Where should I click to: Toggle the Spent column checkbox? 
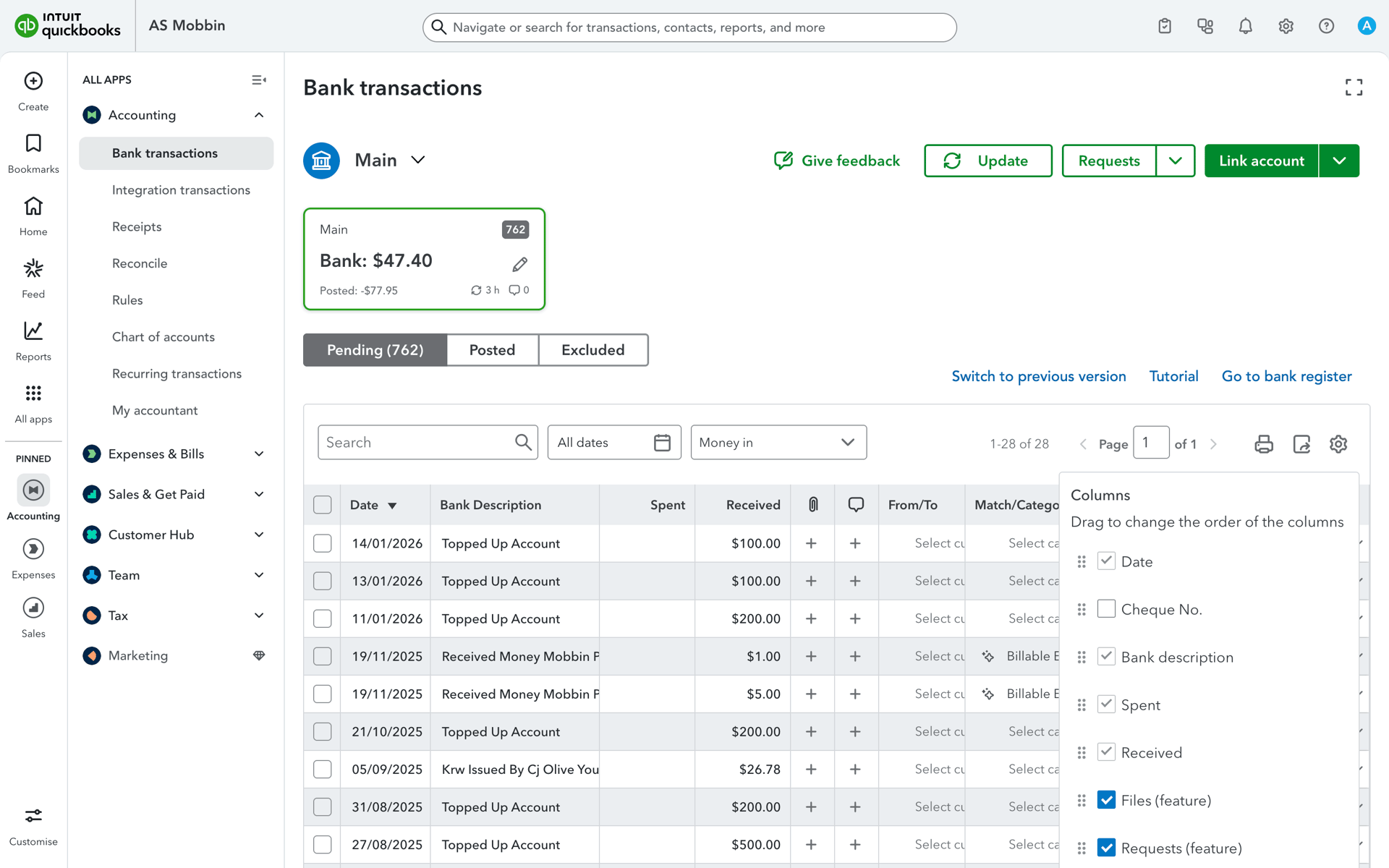click(1106, 704)
